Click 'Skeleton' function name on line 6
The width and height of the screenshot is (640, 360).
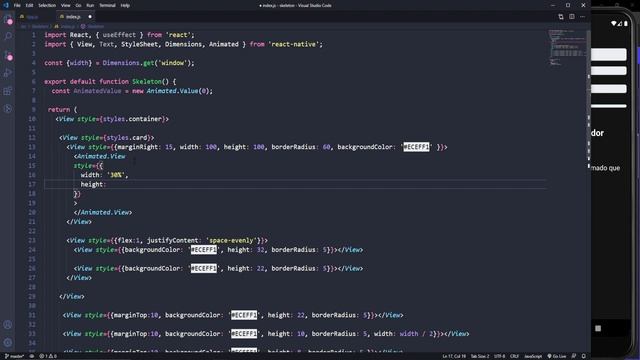pyautogui.click(x=147, y=82)
